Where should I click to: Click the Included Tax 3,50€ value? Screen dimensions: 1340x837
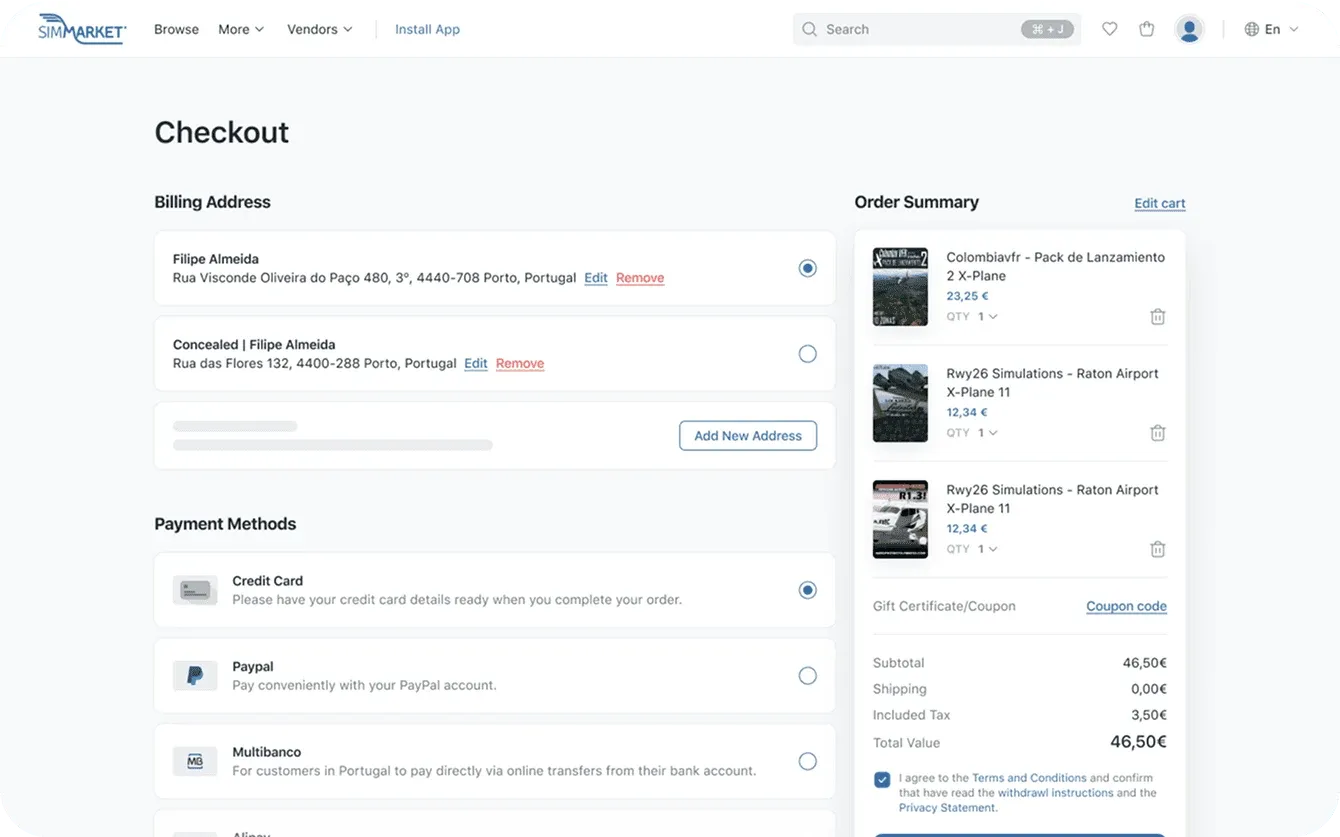[1148, 715]
